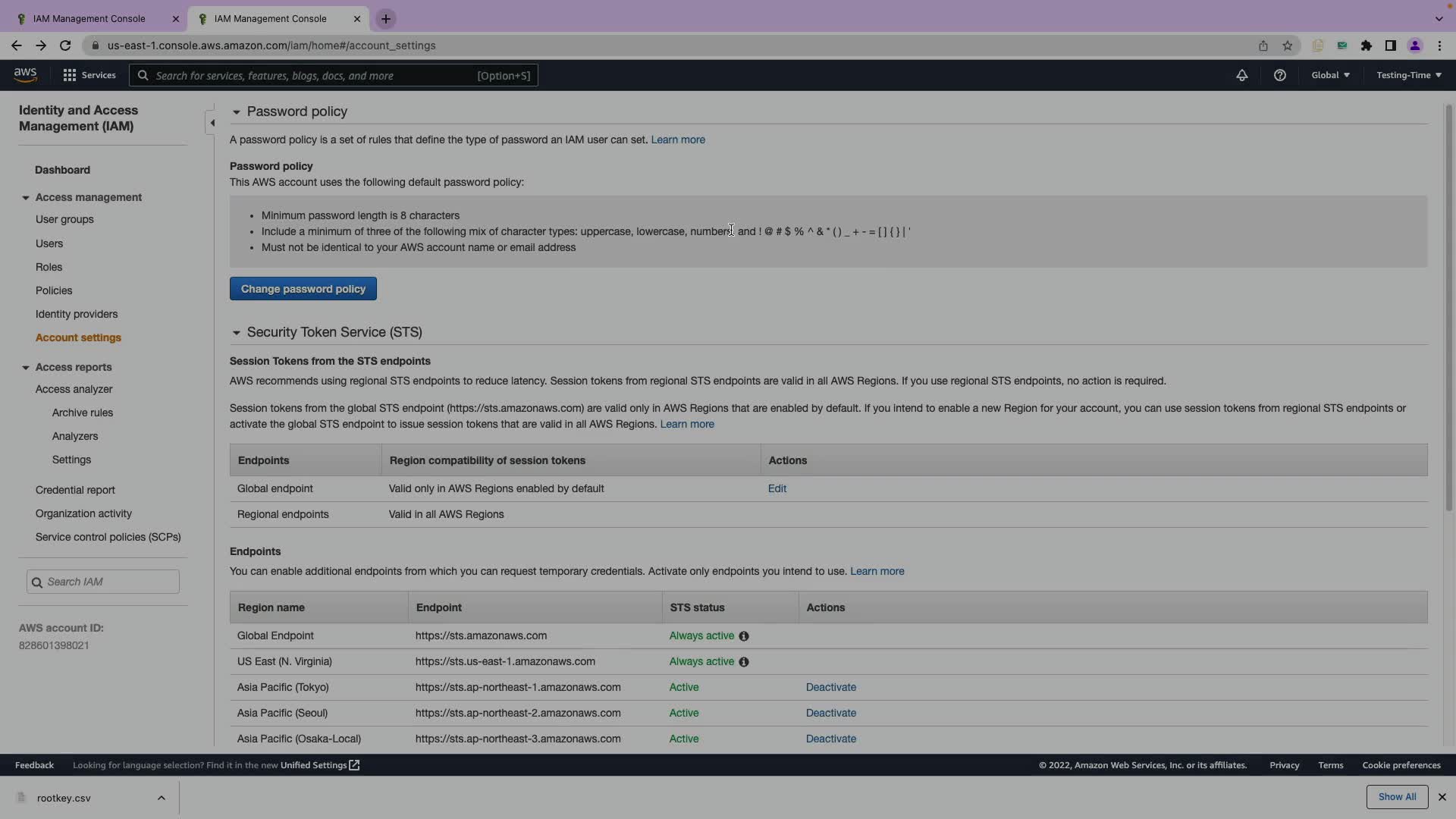Image resolution: width=1456 pixels, height=819 pixels.
Task: Open the help question mark icon
Action: click(1279, 75)
